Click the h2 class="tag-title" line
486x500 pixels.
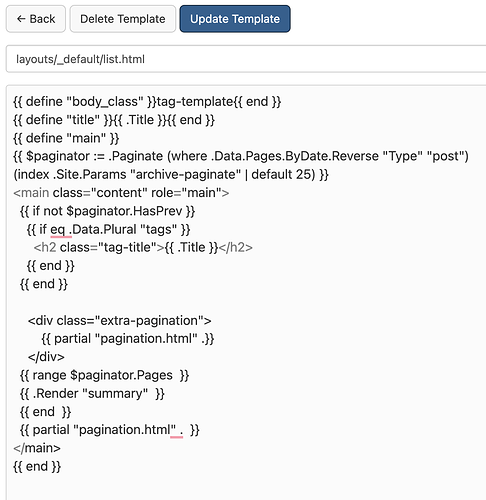click(143, 247)
